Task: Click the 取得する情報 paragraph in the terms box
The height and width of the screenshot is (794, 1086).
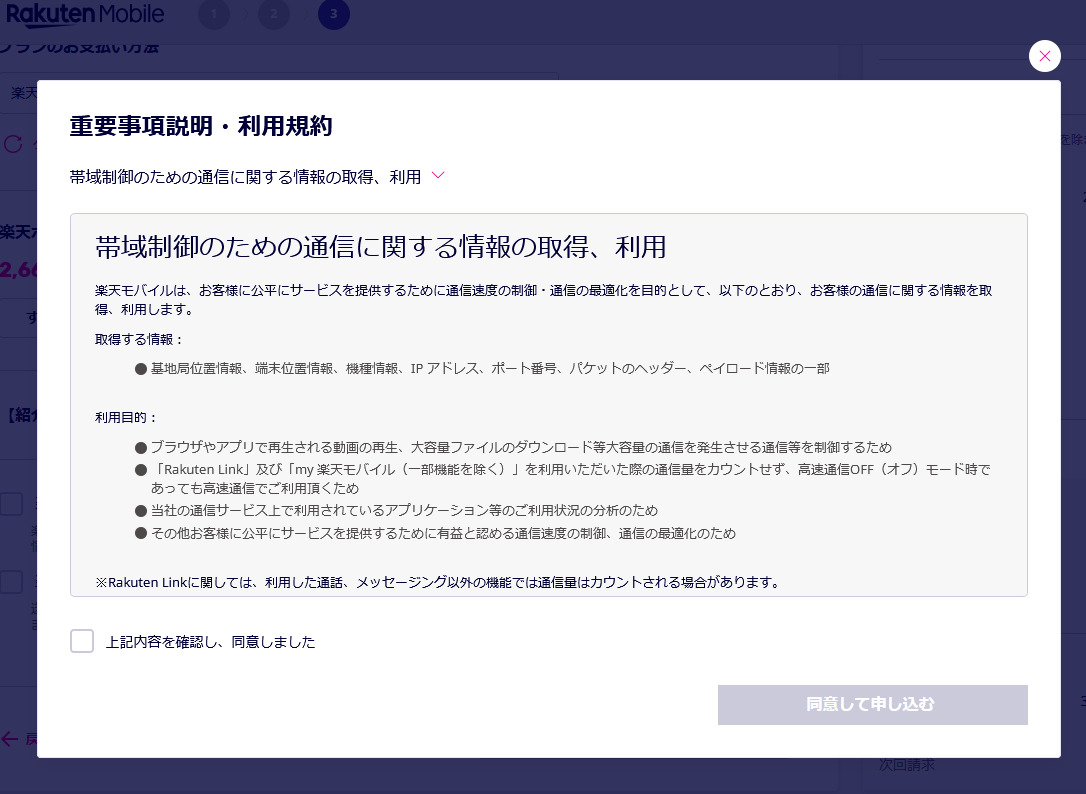Action: point(140,340)
